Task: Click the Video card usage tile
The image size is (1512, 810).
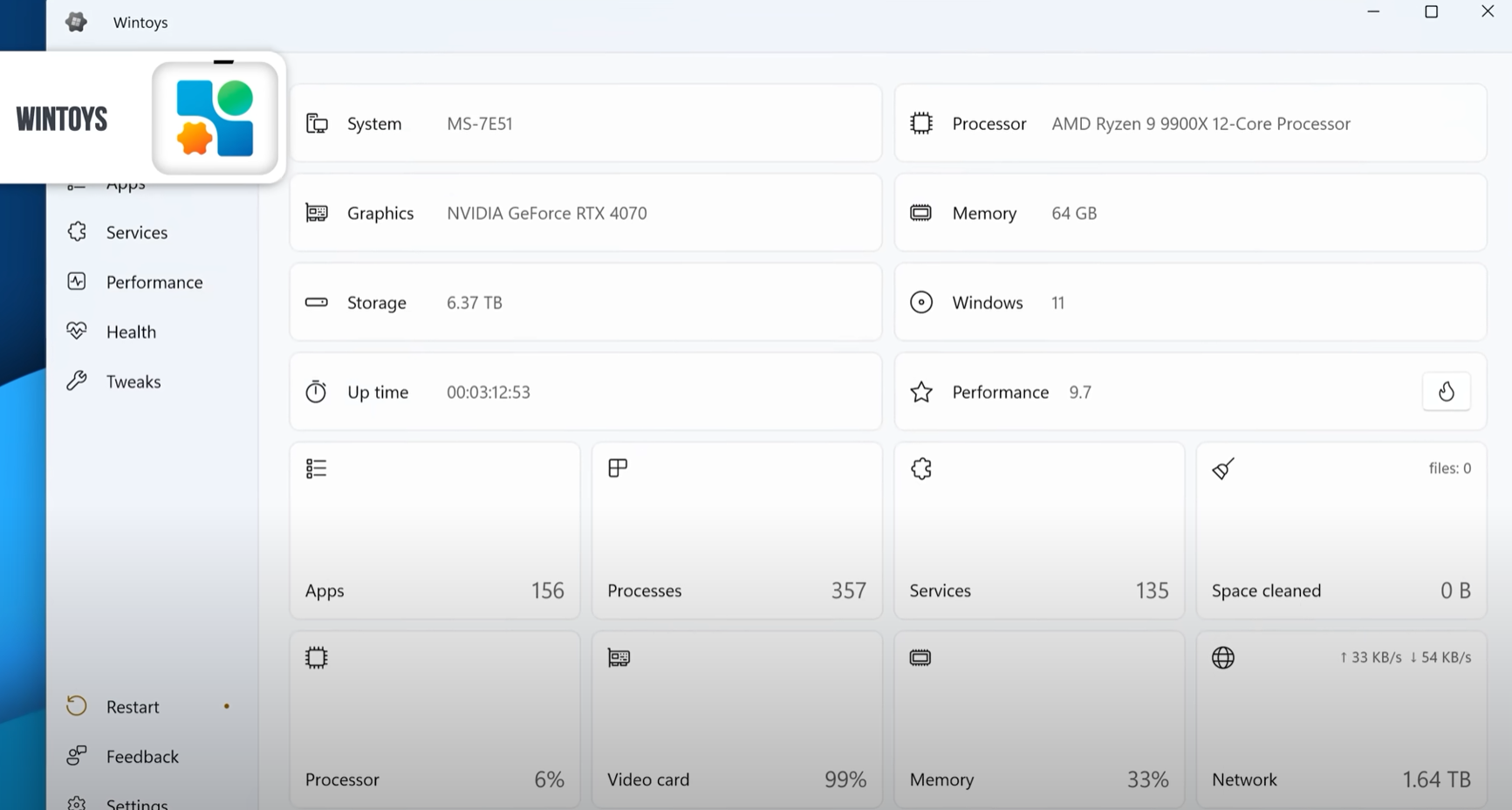Action: [x=736, y=720]
